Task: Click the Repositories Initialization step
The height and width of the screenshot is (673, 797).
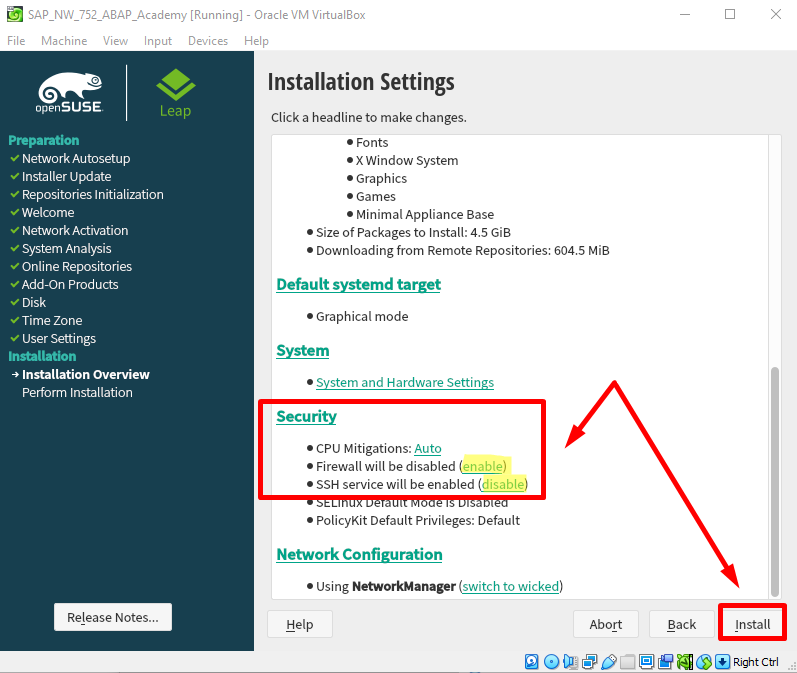Action: pos(93,194)
